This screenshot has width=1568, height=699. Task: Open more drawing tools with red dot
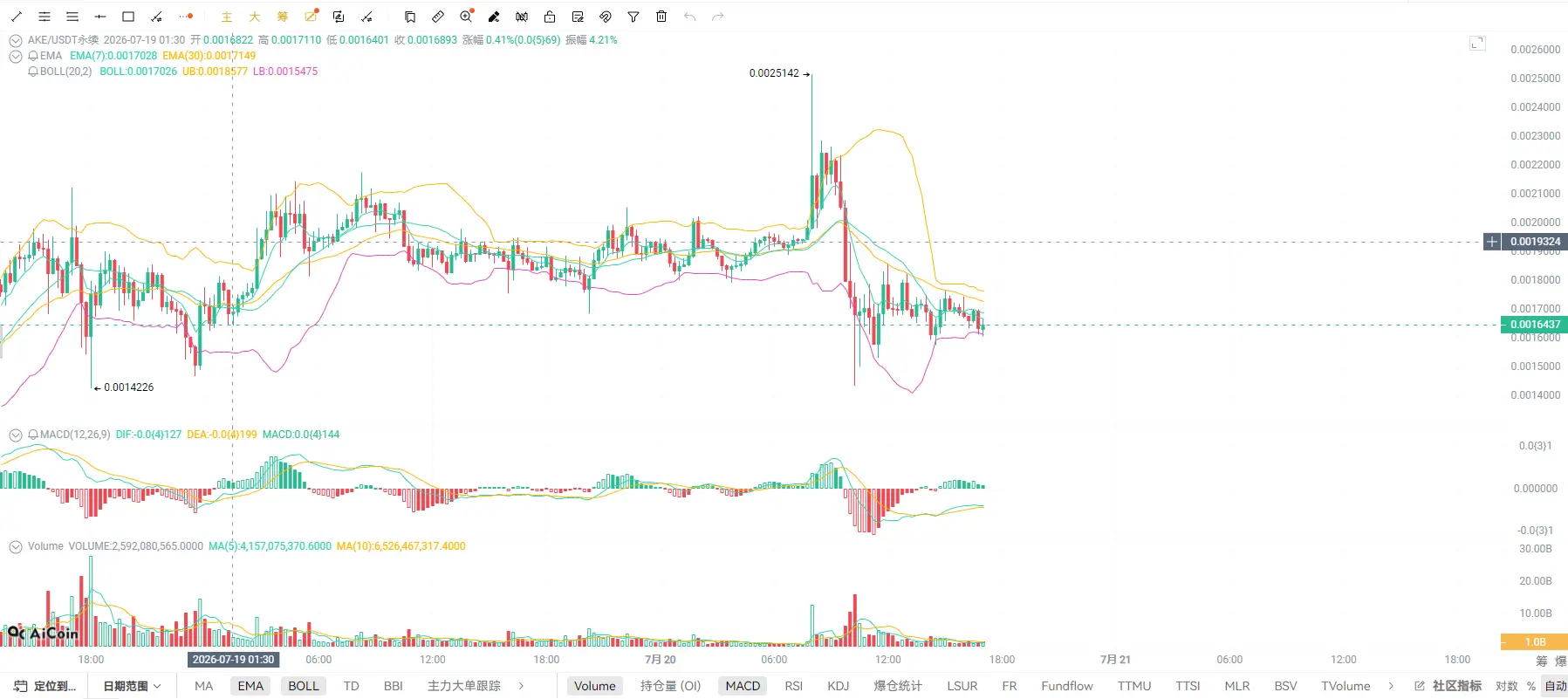click(x=185, y=17)
